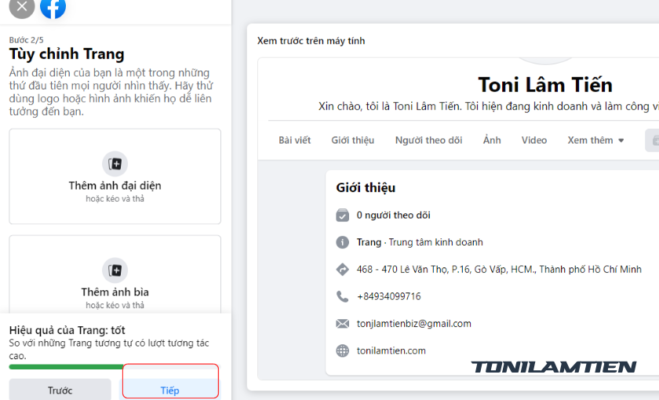Click direction icon beside Lê Văn Thọ address
The width and height of the screenshot is (659, 400).
point(343,269)
